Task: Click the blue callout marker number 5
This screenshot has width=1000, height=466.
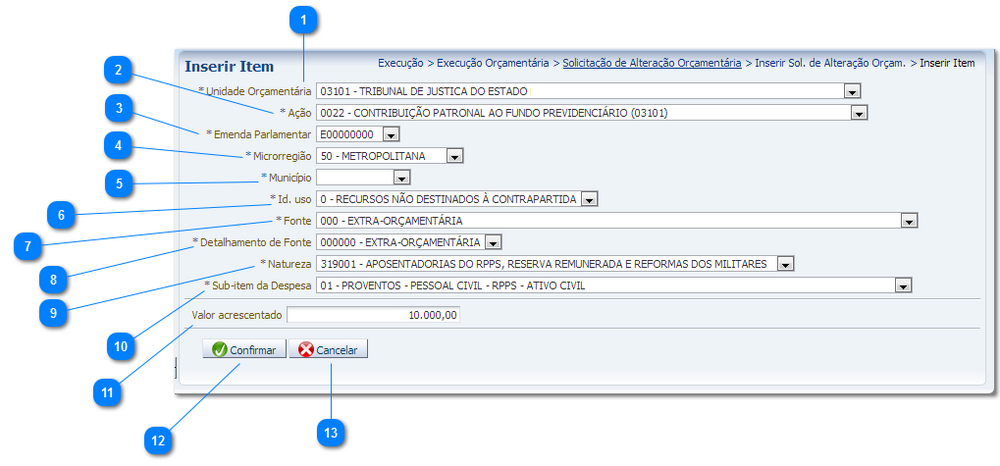Action: click(118, 183)
